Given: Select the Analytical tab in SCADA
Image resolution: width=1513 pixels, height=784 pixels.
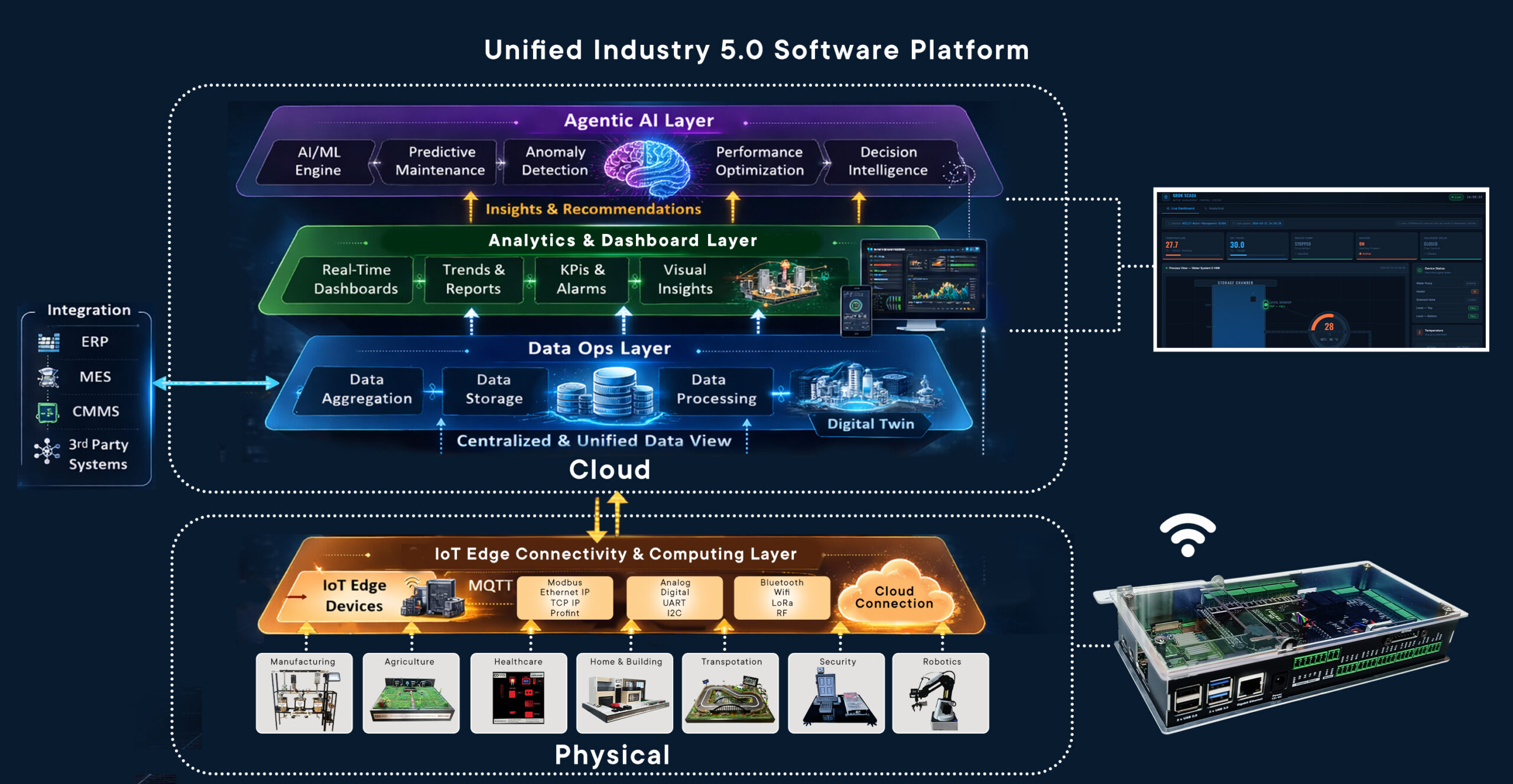Looking at the screenshot, I should click(x=1214, y=209).
